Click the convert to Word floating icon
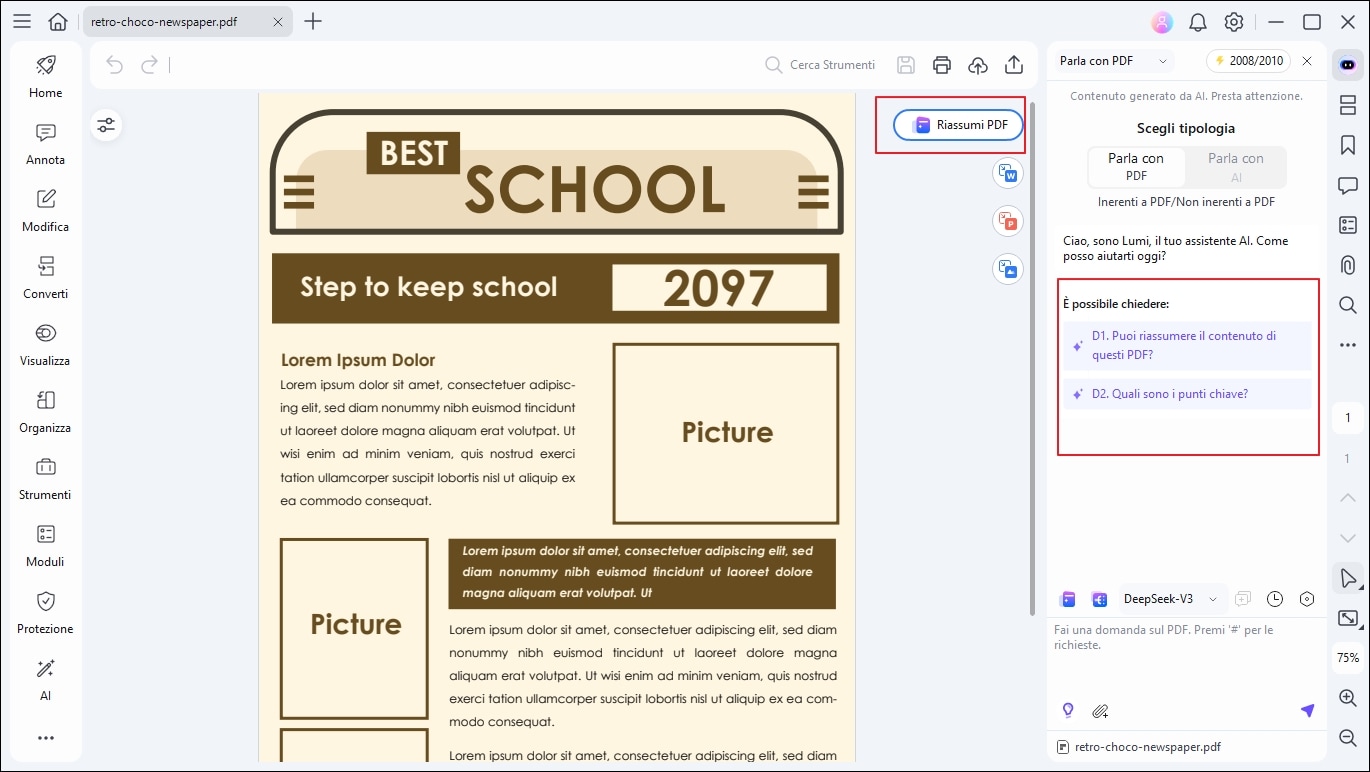The width and height of the screenshot is (1370, 772). (x=1007, y=173)
